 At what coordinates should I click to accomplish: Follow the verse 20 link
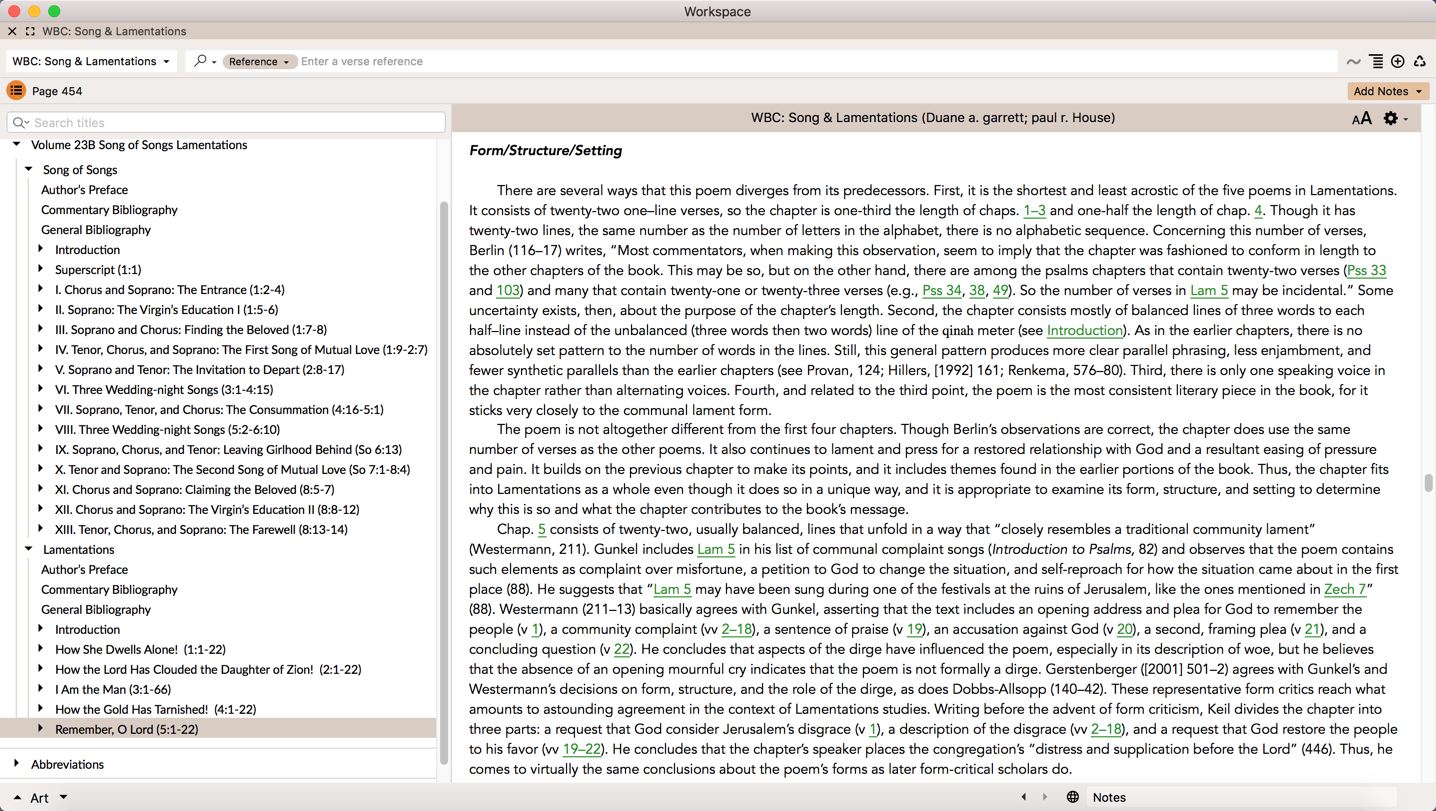click(1125, 629)
